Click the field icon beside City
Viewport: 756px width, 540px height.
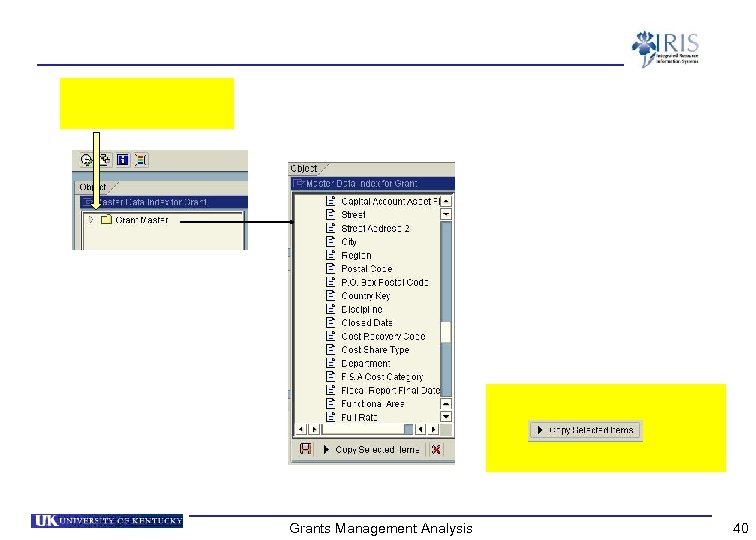click(x=330, y=242)
